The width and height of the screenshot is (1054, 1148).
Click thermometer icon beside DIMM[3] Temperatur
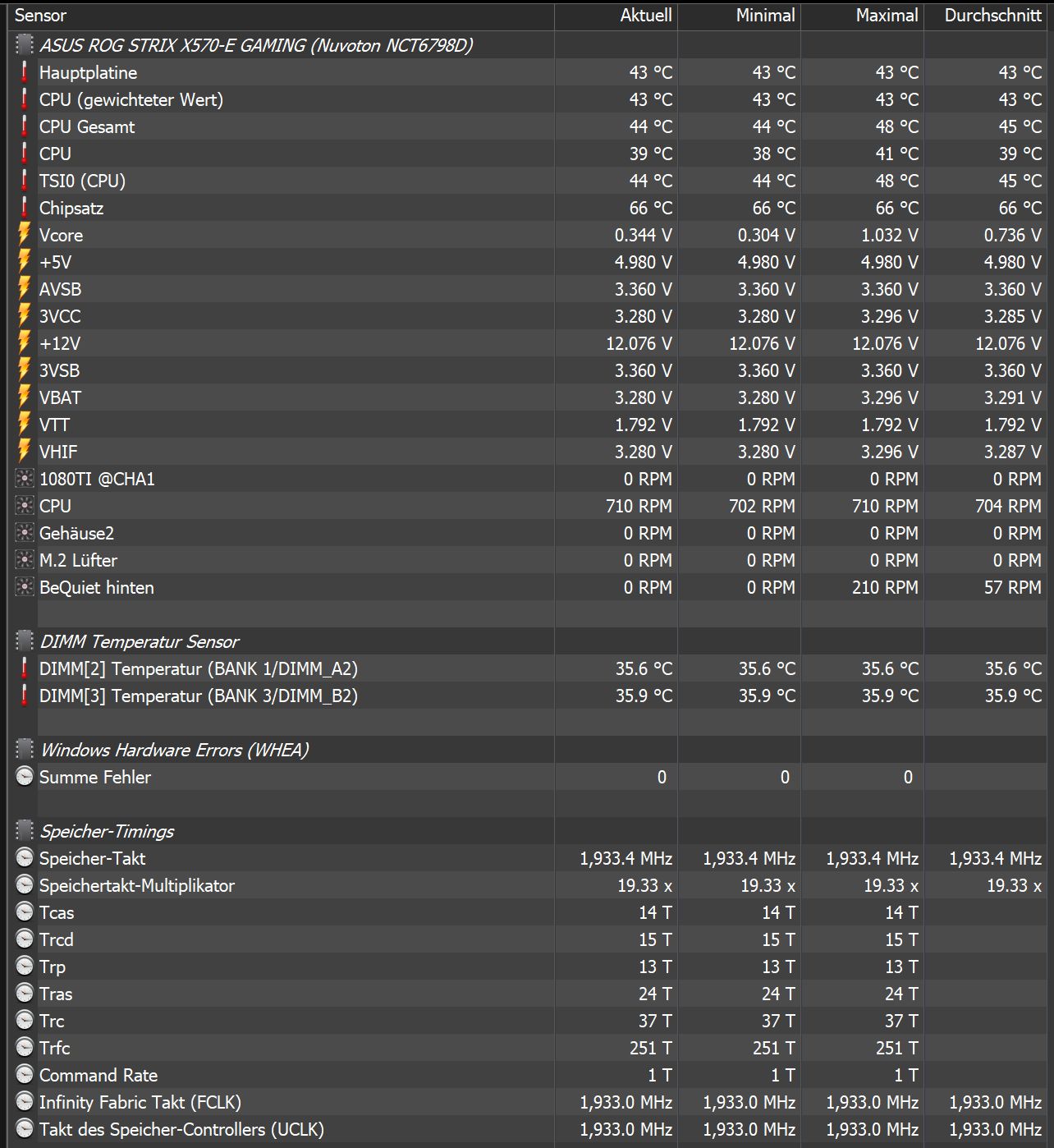click(25, 696)
